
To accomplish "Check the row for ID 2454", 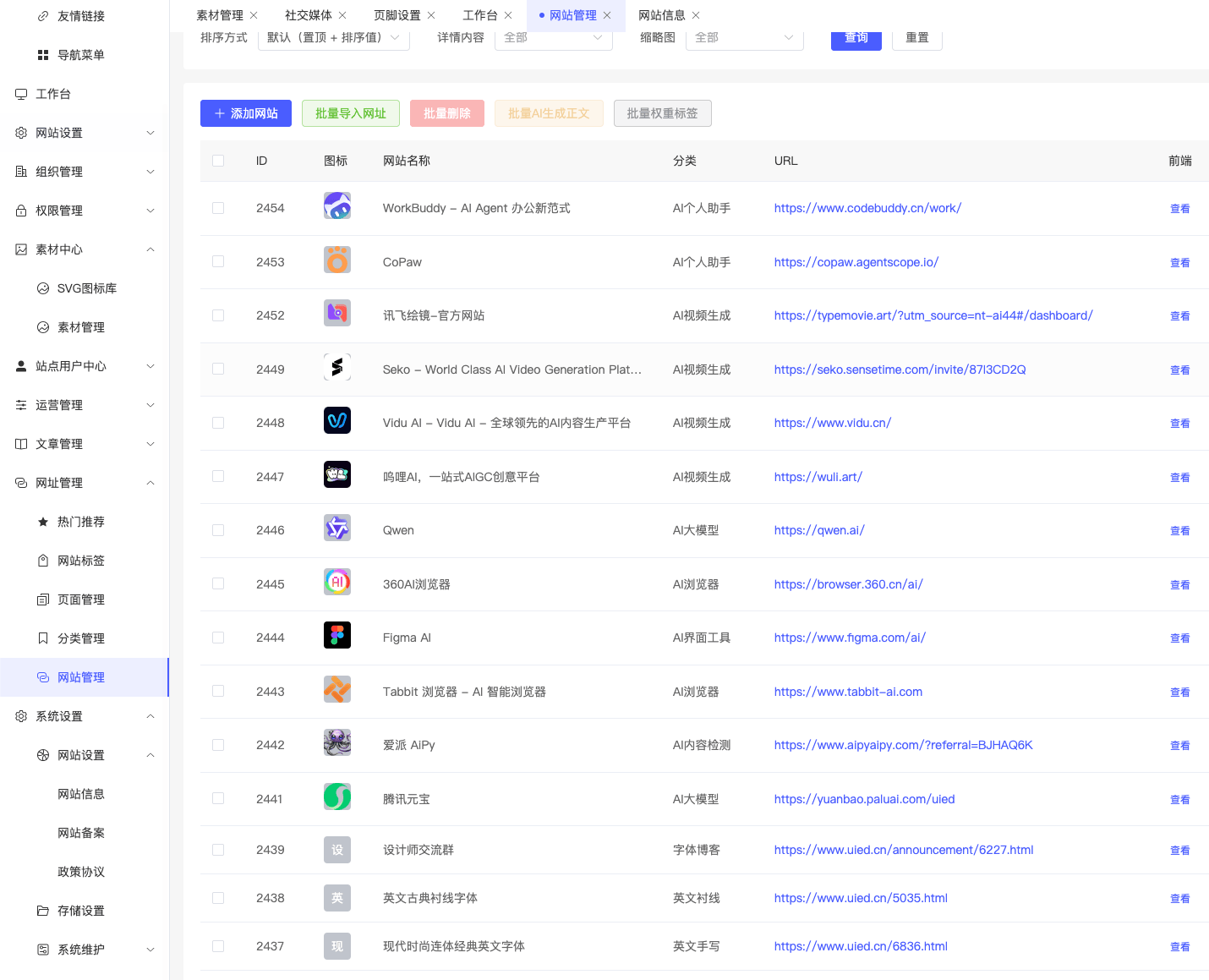I will click(218, 208).
